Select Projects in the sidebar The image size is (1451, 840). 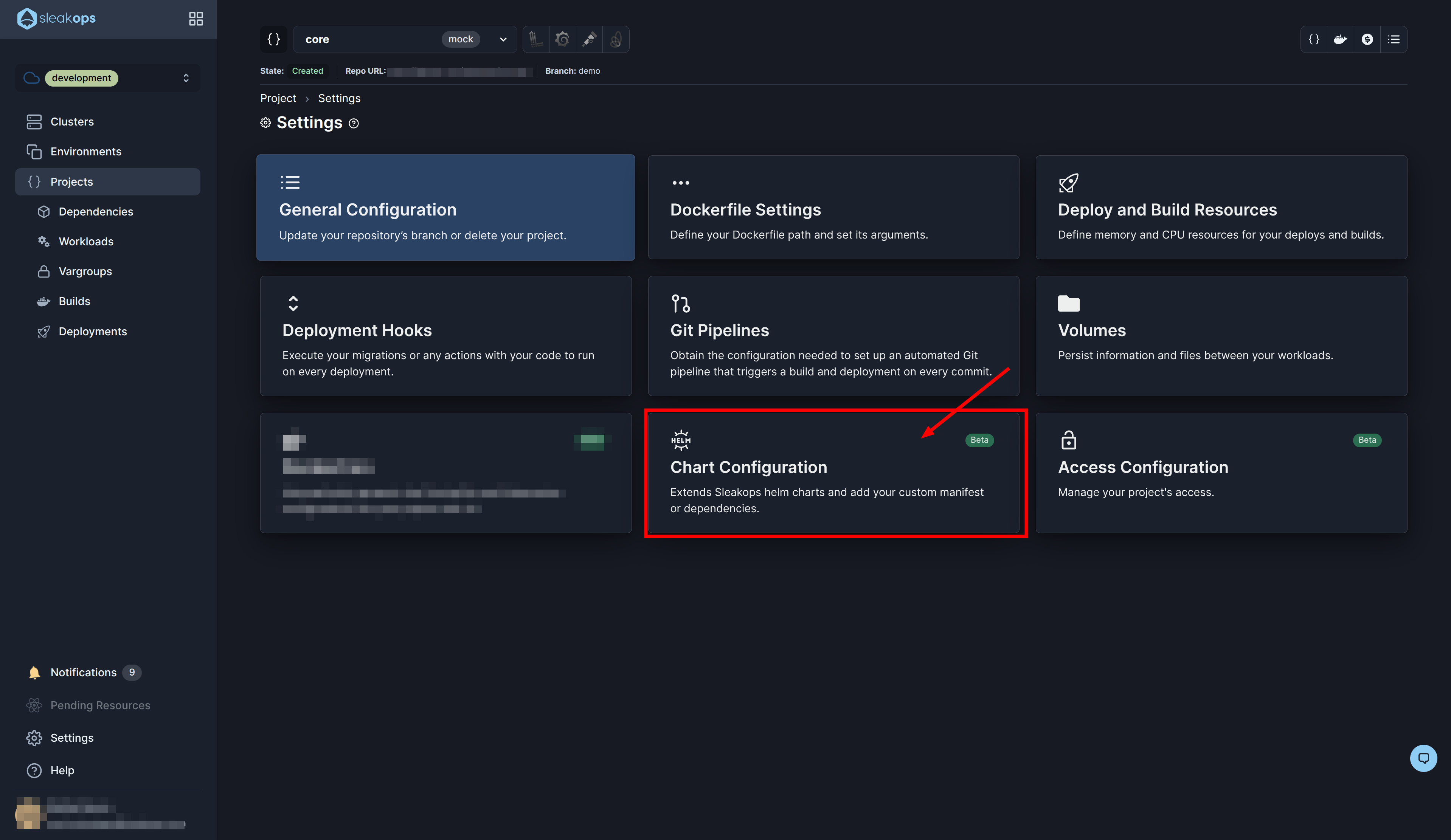pos(108,181)
